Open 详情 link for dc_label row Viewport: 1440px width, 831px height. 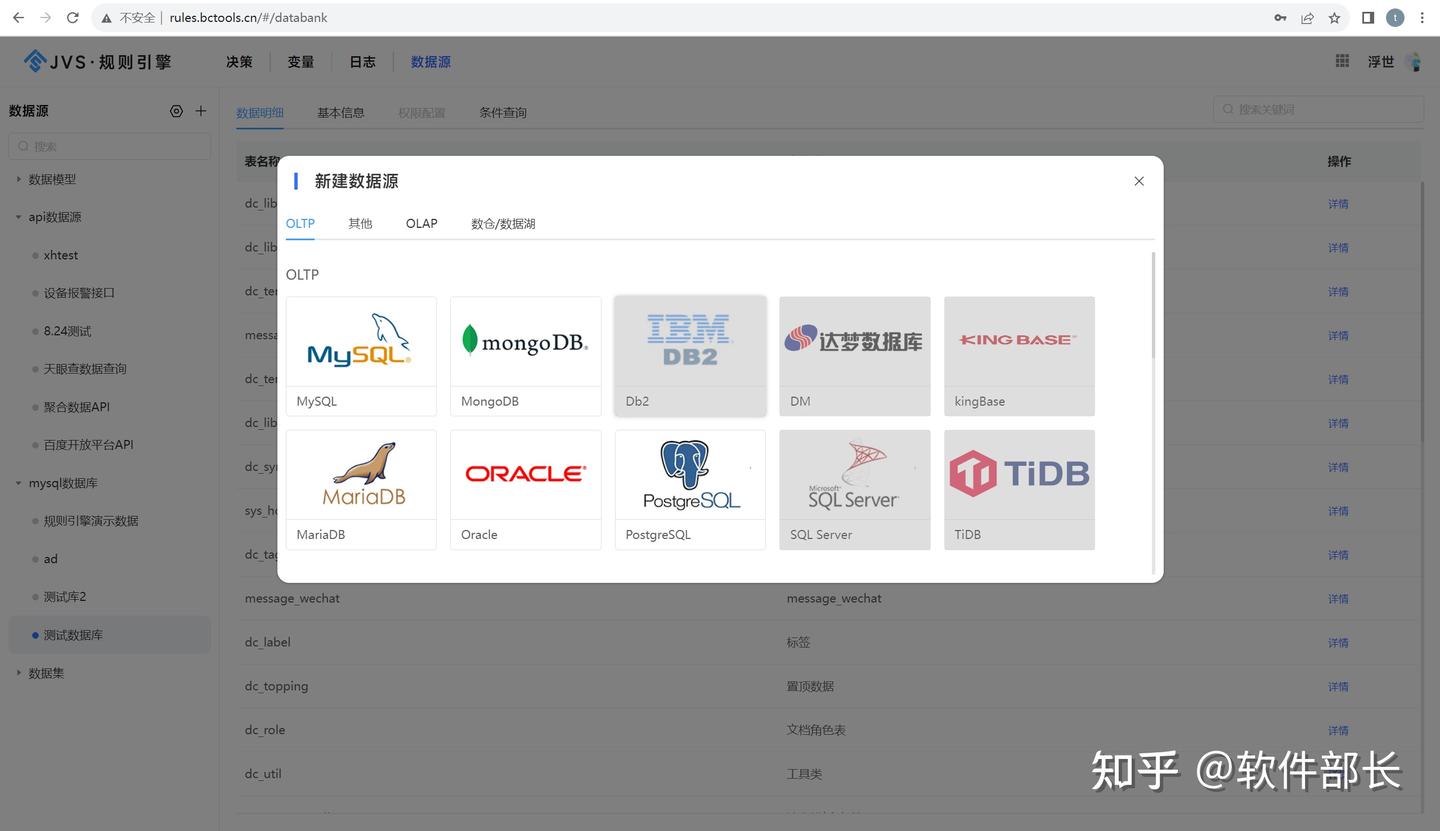[x=1338, y=642]
